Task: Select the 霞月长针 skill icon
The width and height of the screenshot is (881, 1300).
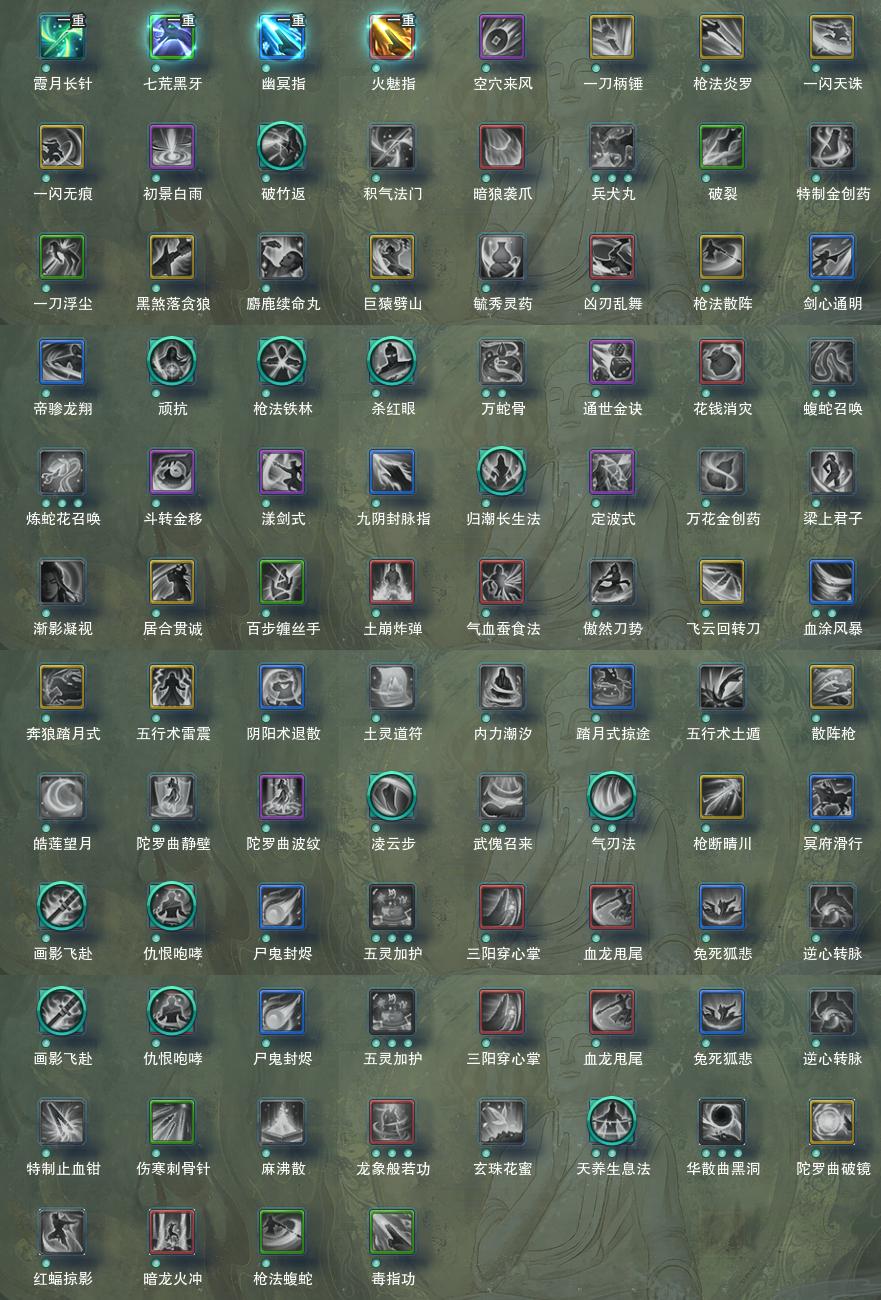Action: coord(62,37)
